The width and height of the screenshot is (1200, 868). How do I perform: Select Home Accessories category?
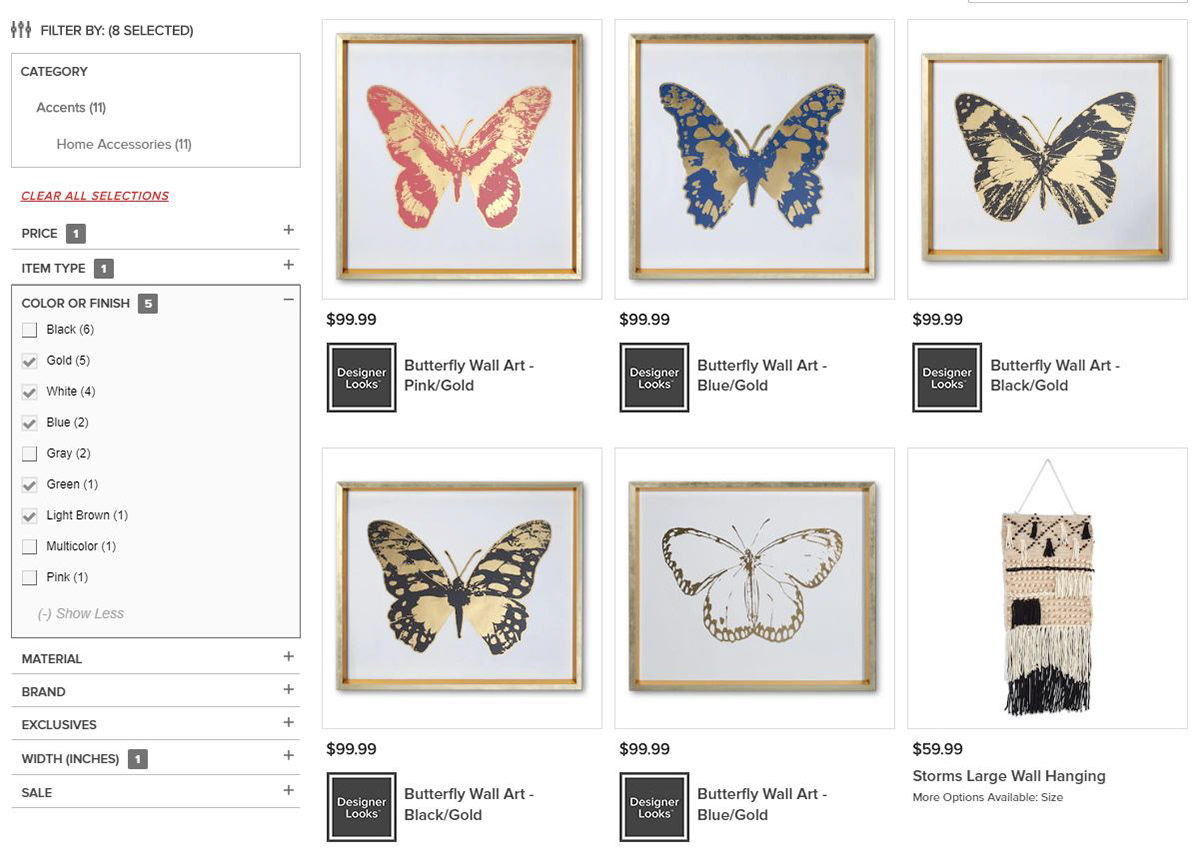pos(124,144)
